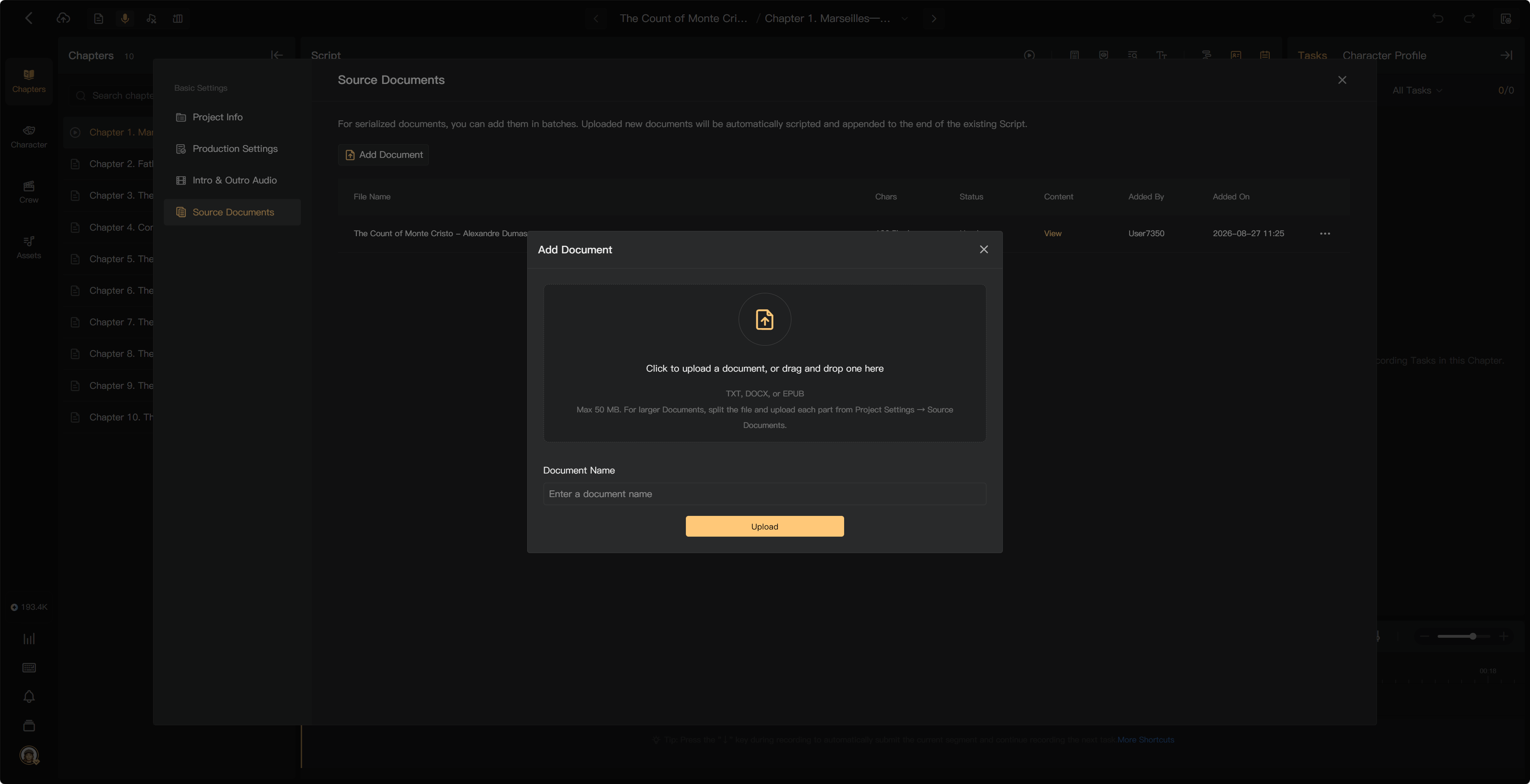Viewport: 1530px width, 784px height.
Task: Open Character section in left sidebar
Action: click(x=28, y=137)
